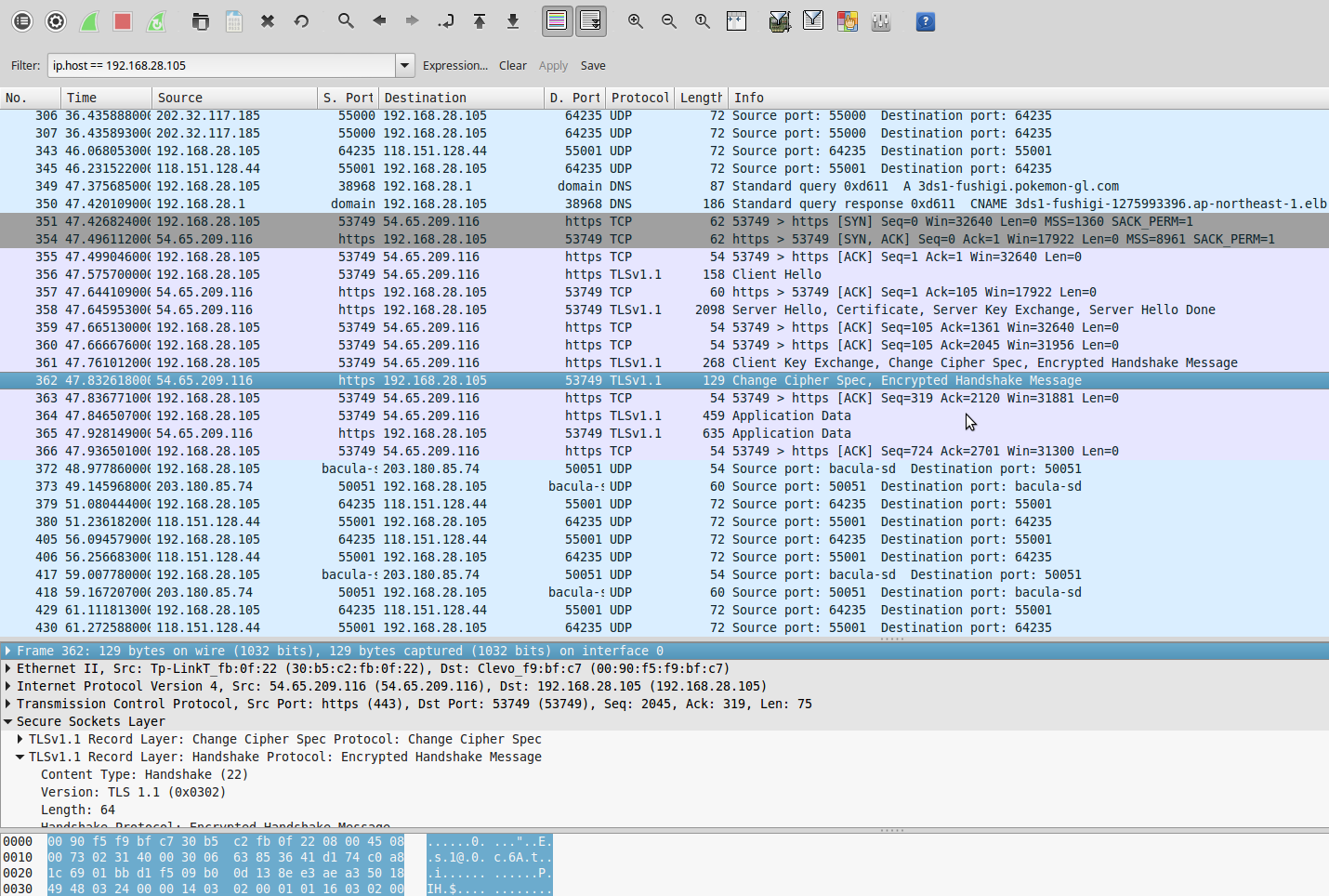
Task: Collapse the Secure Sockets Layer node
Action: click(8, 721)
